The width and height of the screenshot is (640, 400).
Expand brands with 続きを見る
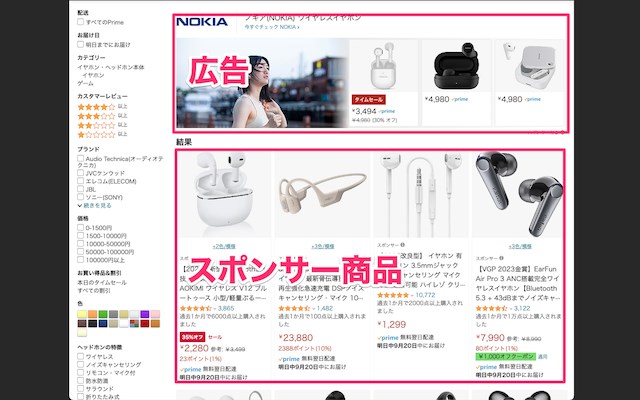(x=95, y=206)
